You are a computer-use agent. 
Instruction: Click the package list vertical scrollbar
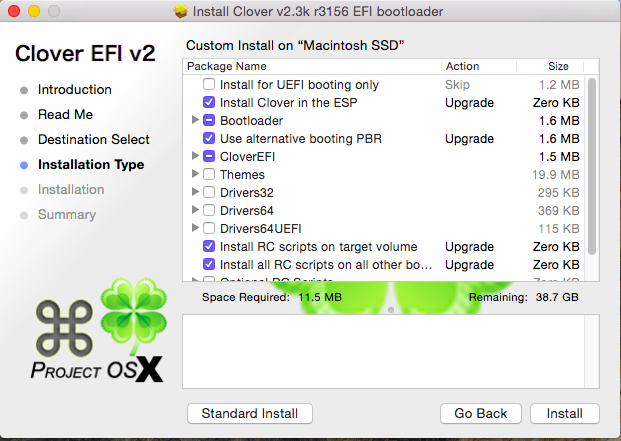592,166
